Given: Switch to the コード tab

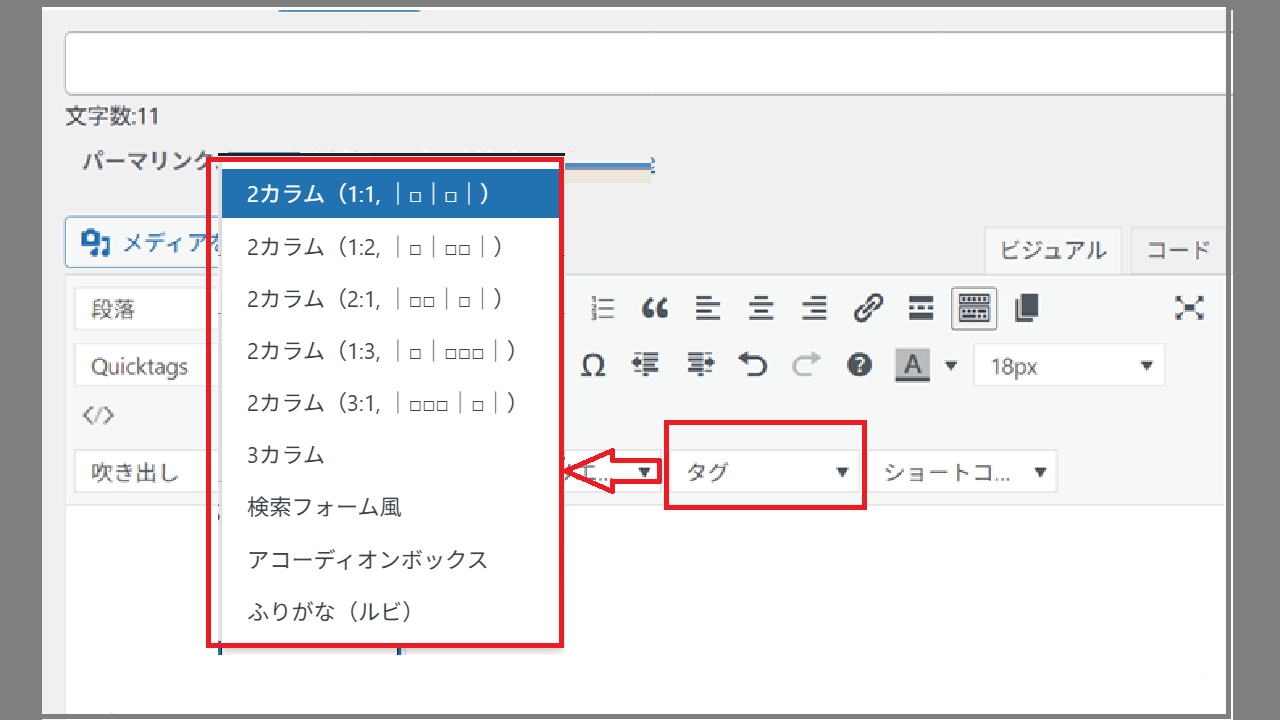Looking at the screenshot, I should coord(1178,251).
